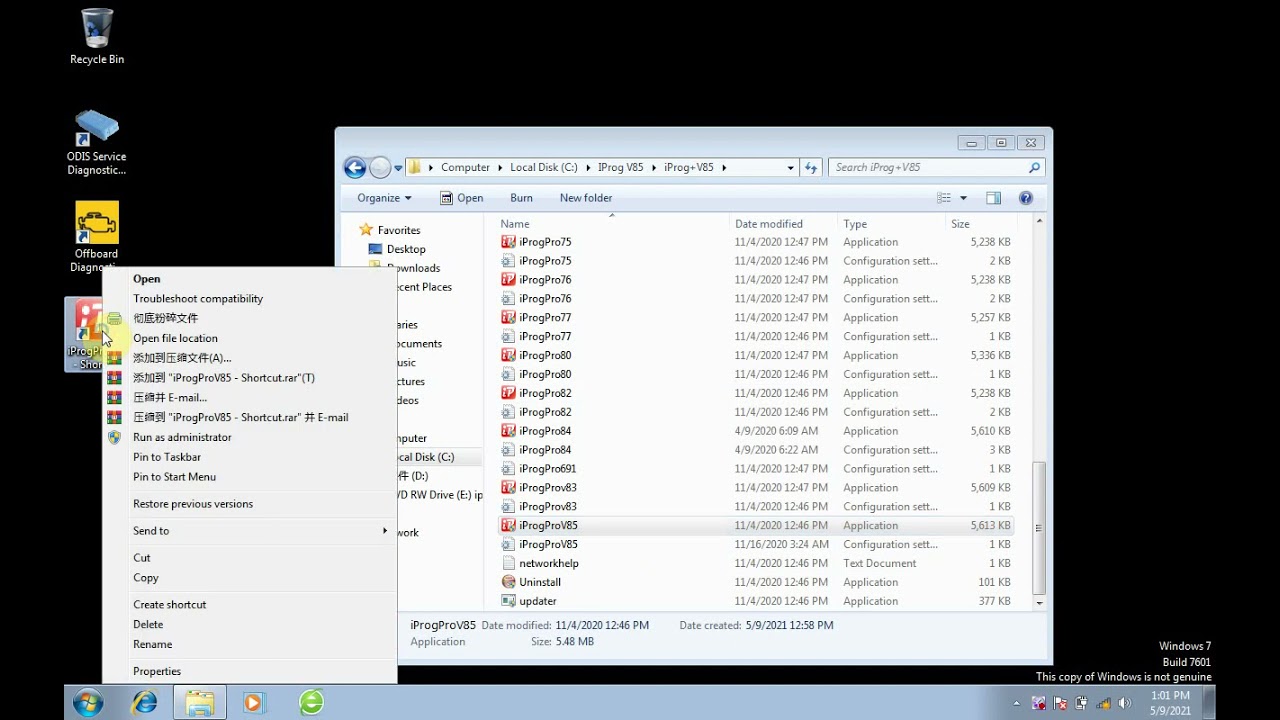
Task: Click IProg V85 breadcrumb in address bar
Action: (x=620, y=167)
